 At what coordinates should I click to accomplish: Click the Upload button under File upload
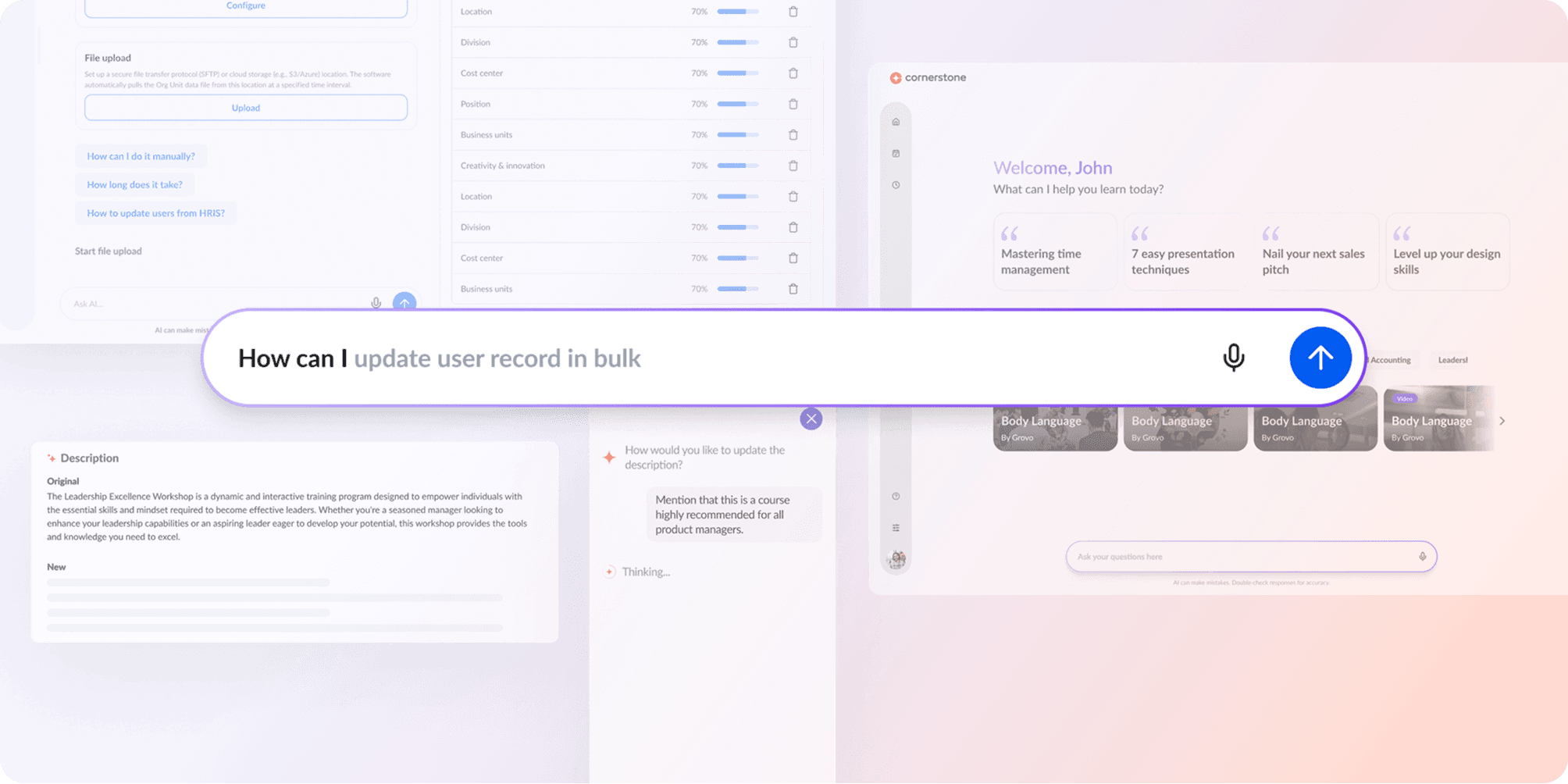point(245,107)
